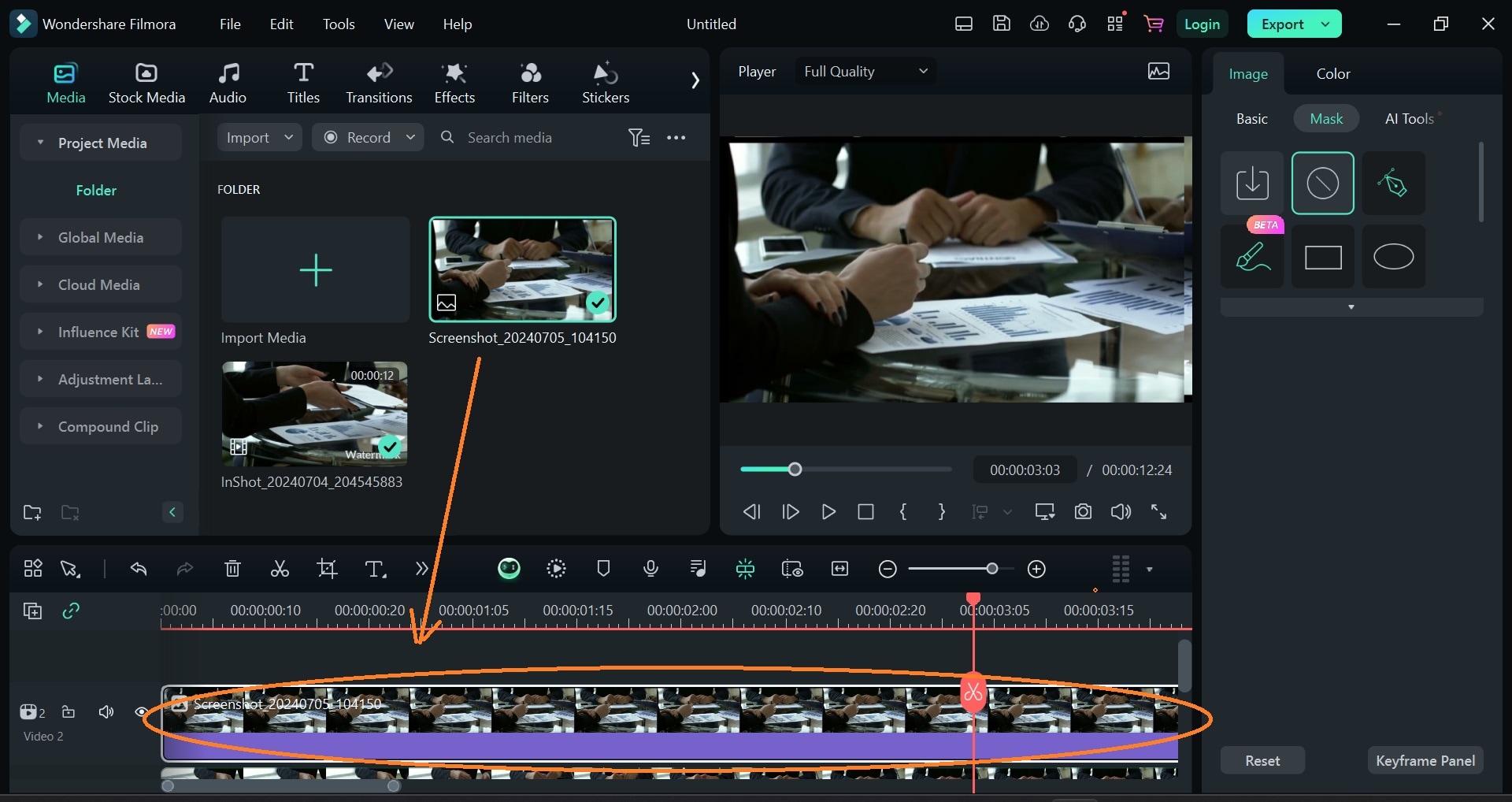The height and width of the screenshot is (802, 1512).
Task: Open the Export dropdown arrow
Action: coord(1326,24)
